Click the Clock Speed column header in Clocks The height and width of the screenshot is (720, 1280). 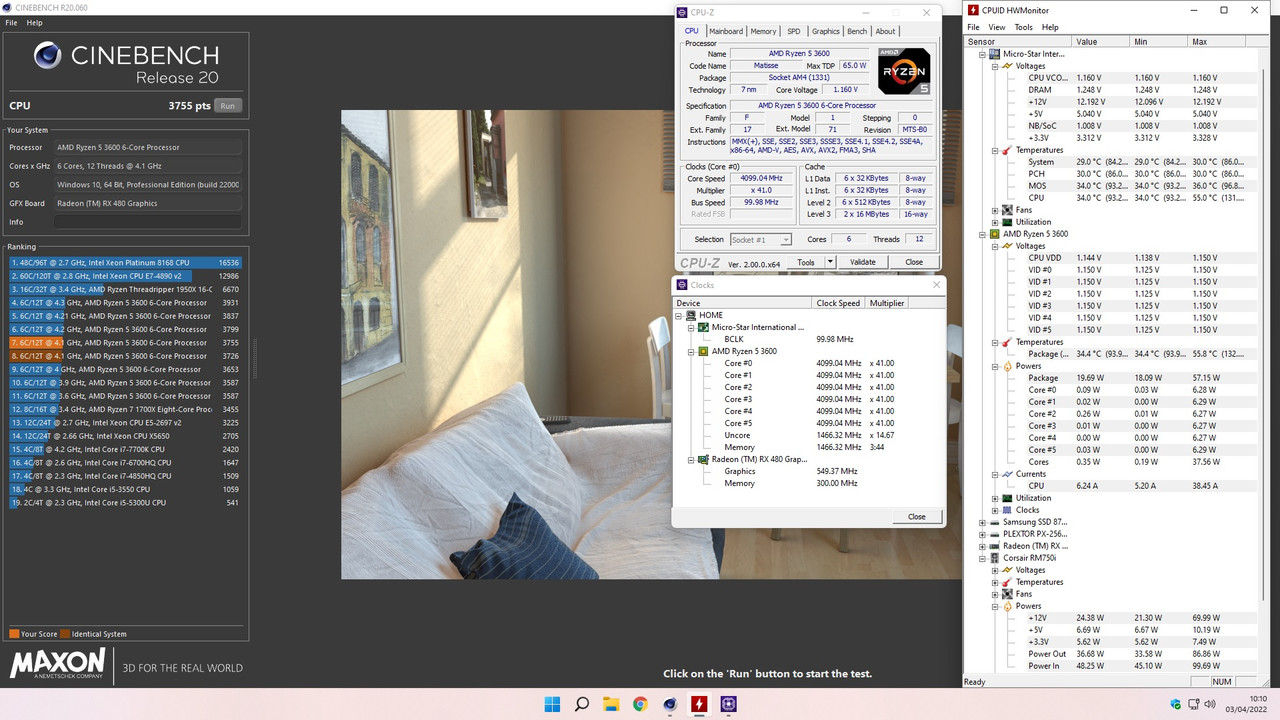[x=838, y=303]
